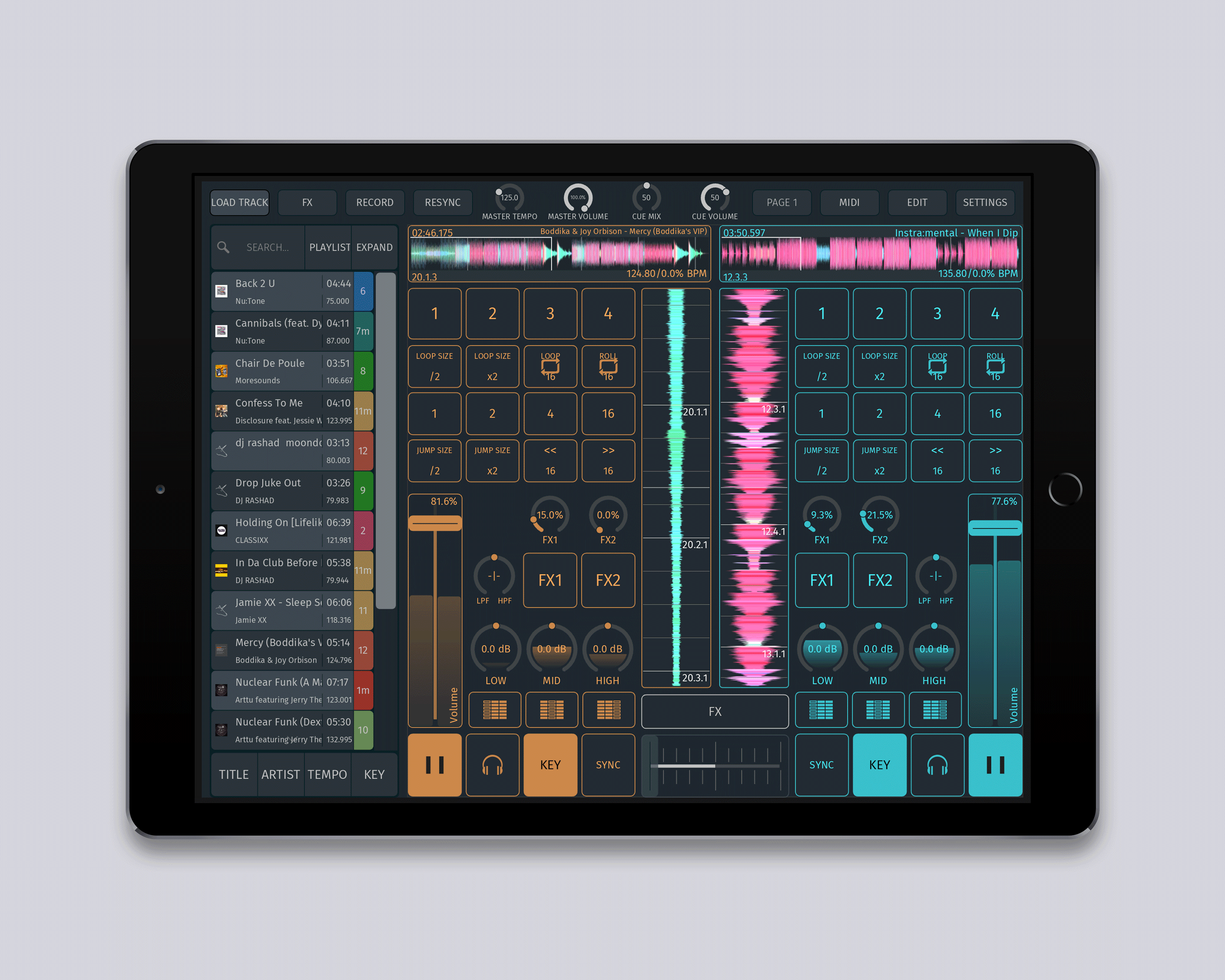The width and height of the screenshot is (1225, 980).
Task: Open right deck MID band grid icon
Action: coord(878,709)
